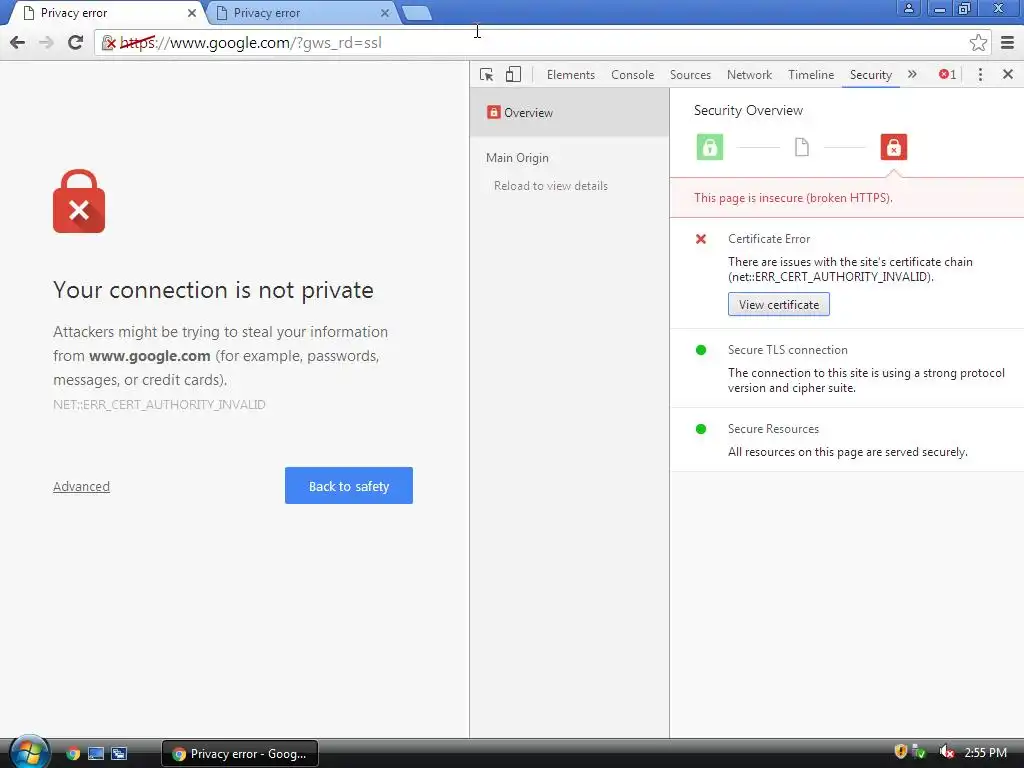The width and height of the screenshot is (1024, 768).
Task: Select the Privacy error taskbar button
Action: (x=240, y=754)
